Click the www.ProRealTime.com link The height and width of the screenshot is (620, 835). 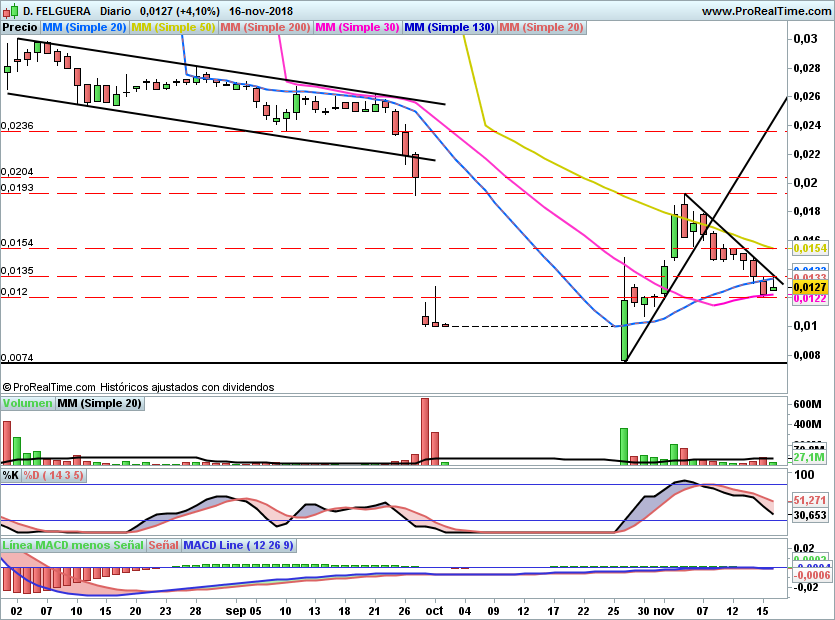(766, 10)
